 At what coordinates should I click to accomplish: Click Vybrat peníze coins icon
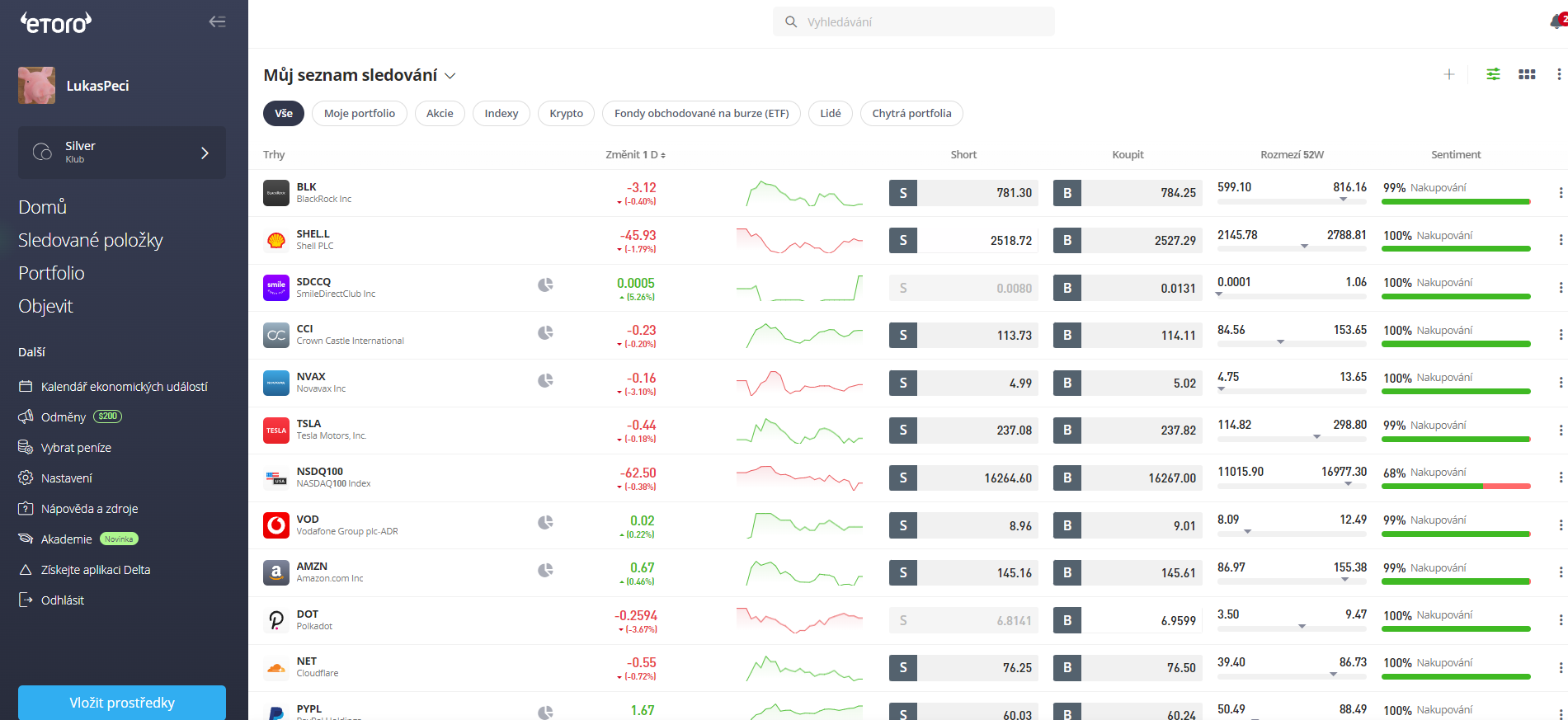[x=26, y=447]
